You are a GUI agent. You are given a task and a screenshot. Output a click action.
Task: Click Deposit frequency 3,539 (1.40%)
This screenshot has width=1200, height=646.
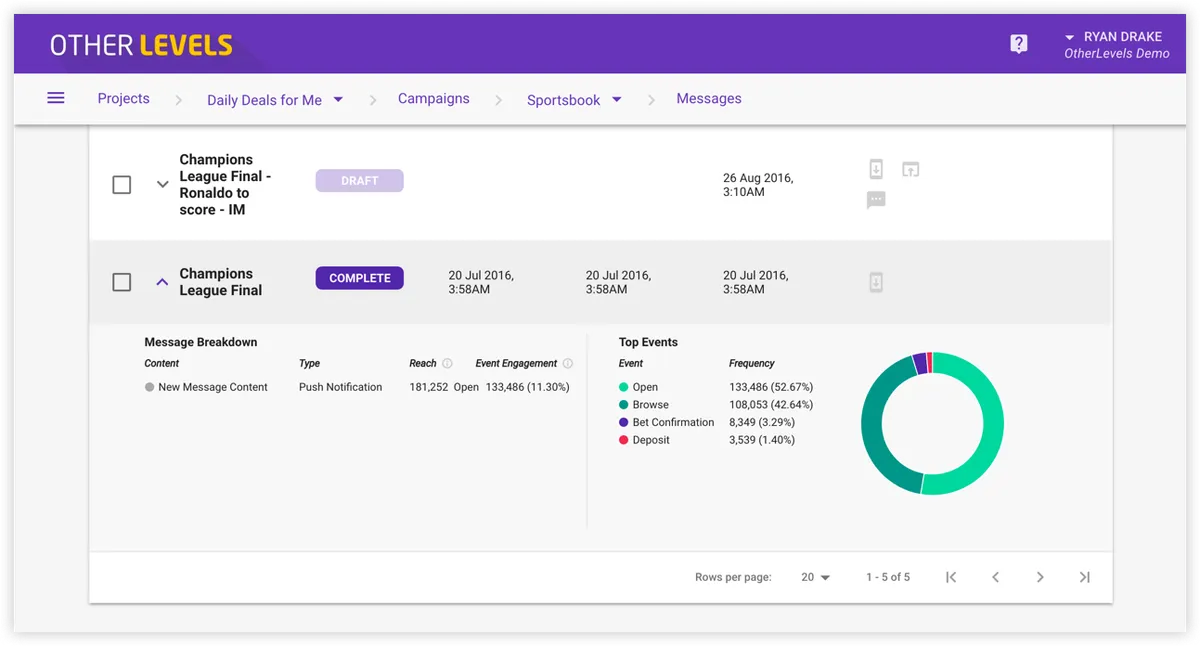tap(762, 440)
